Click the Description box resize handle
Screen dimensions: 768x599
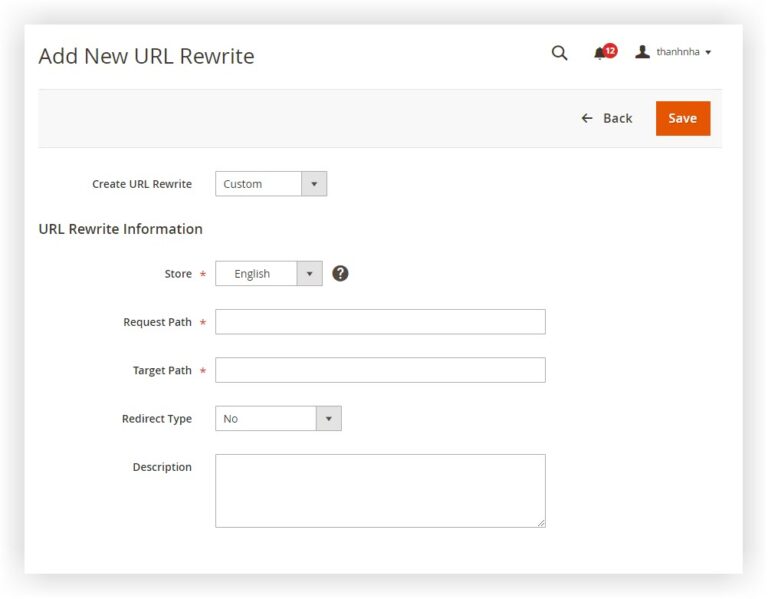(541, 523)
